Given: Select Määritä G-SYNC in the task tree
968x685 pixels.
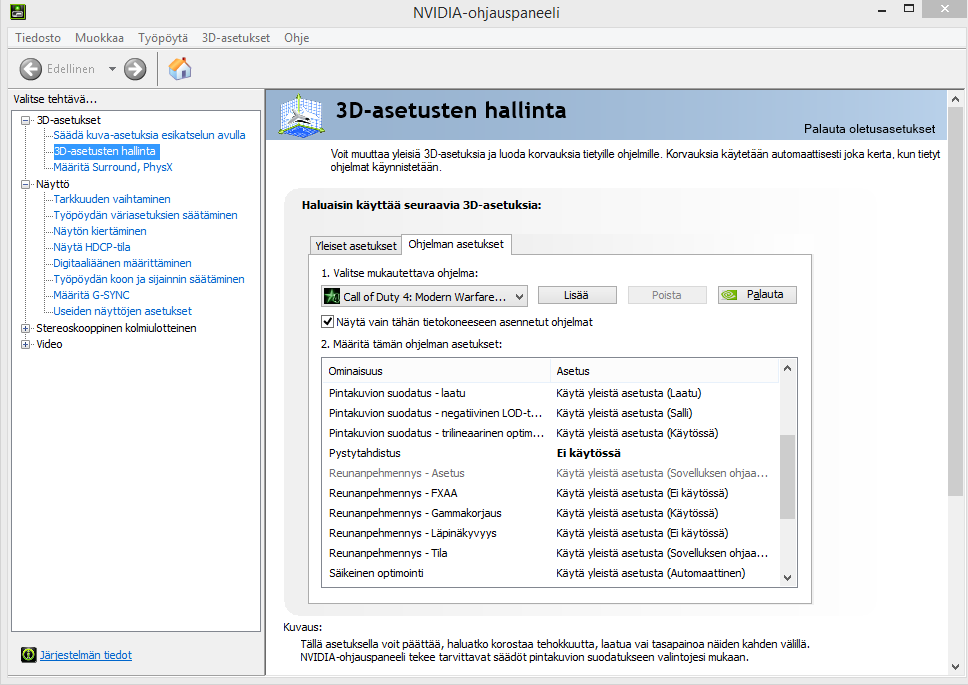Looking at the screenshot, I should [x=91, y=295].
